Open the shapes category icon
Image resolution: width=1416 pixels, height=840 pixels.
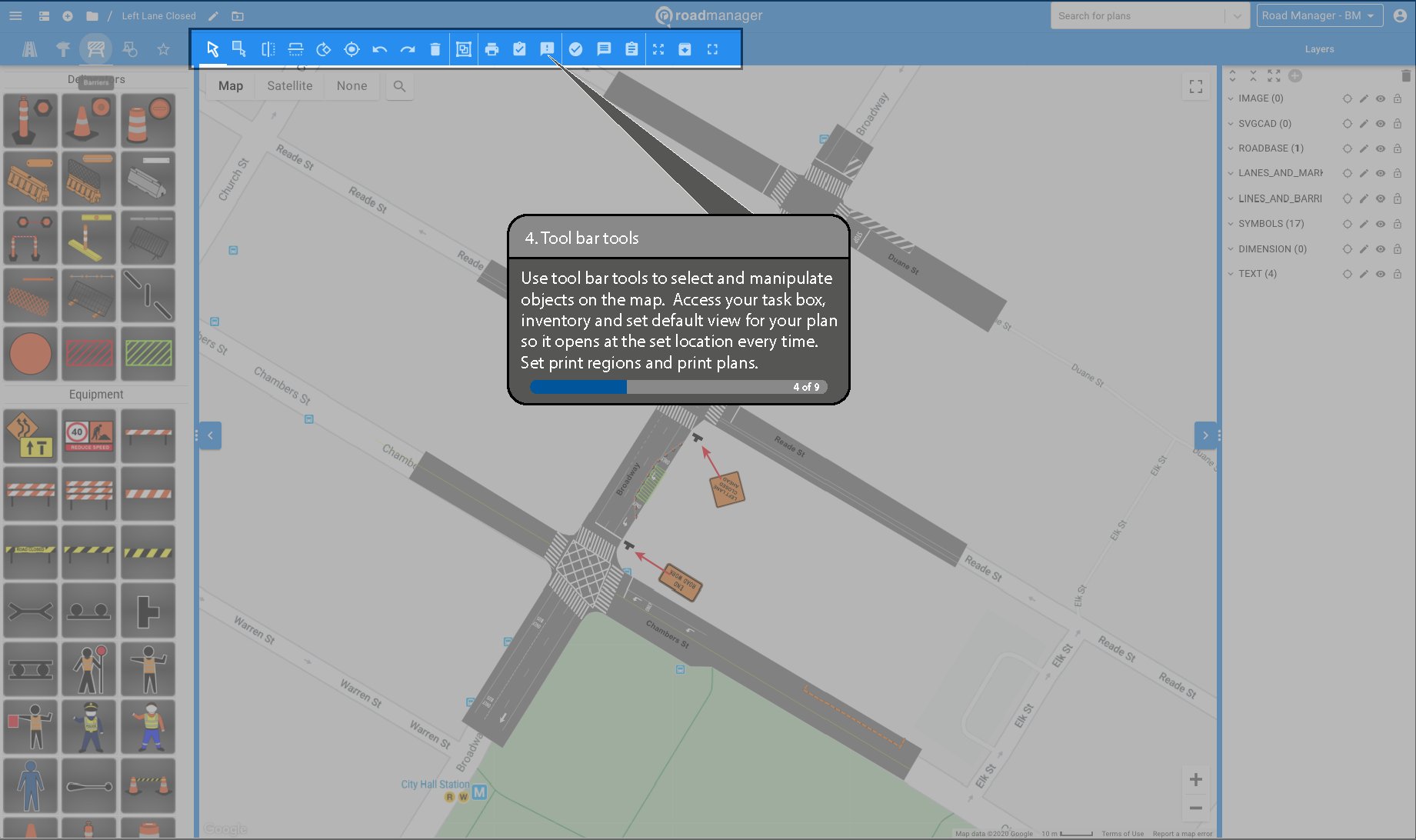(130, 49)
